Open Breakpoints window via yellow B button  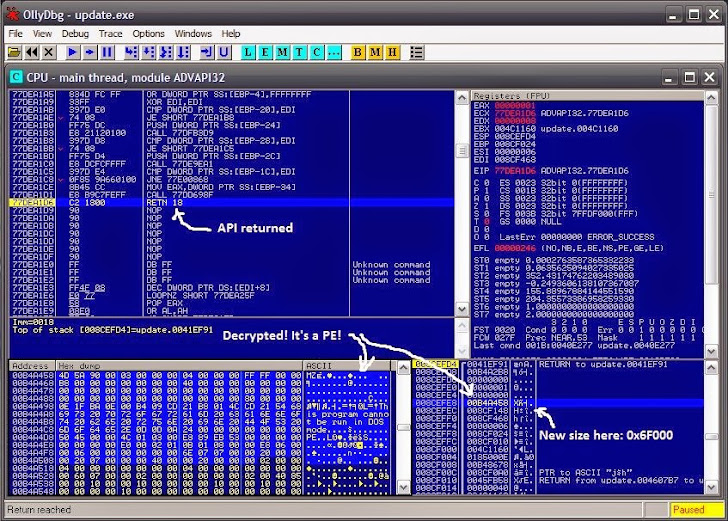tap(358, 52)
